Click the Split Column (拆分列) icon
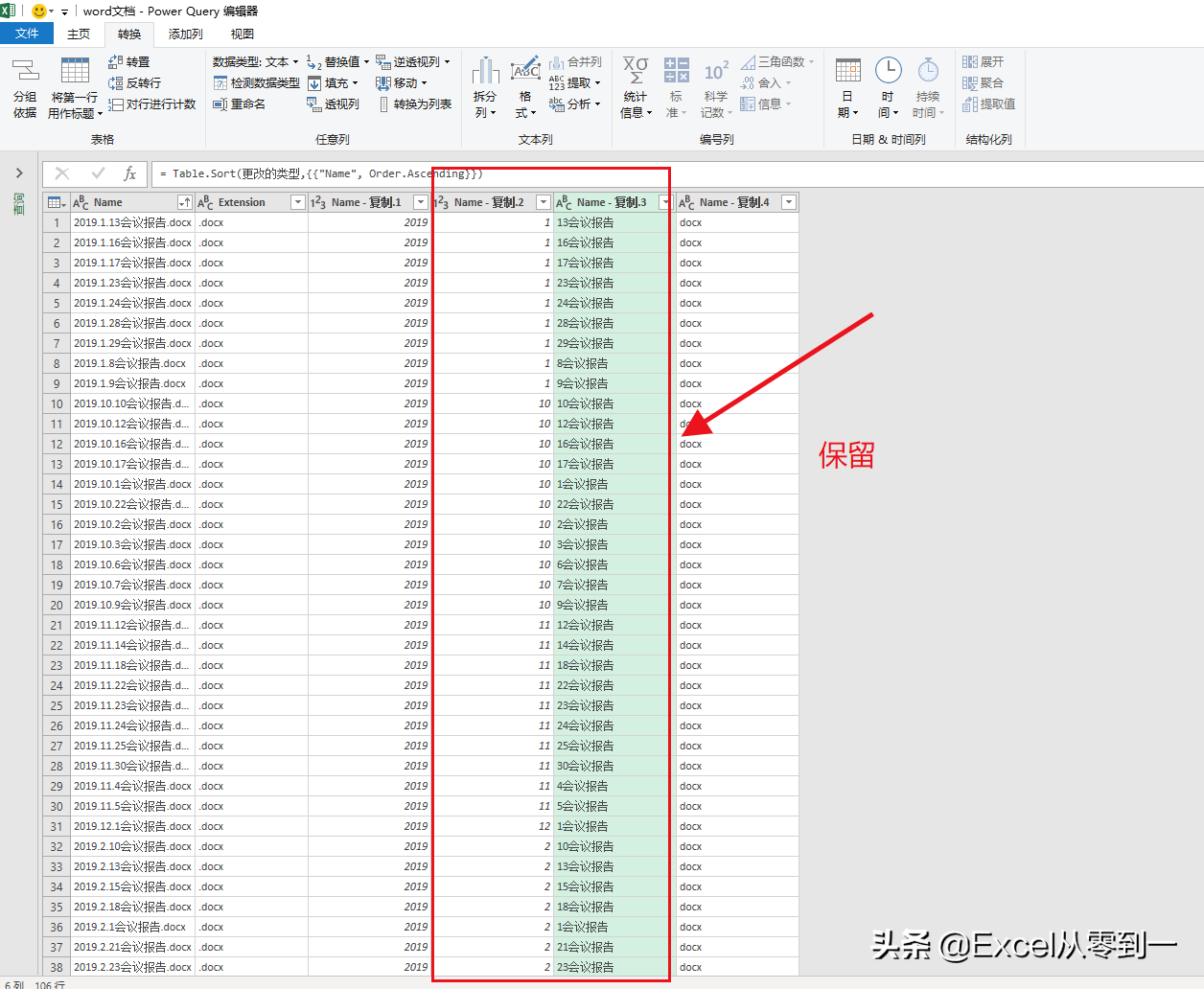Screen dimensions: 1204x989 pyautogui.click(x=485, y=71)
